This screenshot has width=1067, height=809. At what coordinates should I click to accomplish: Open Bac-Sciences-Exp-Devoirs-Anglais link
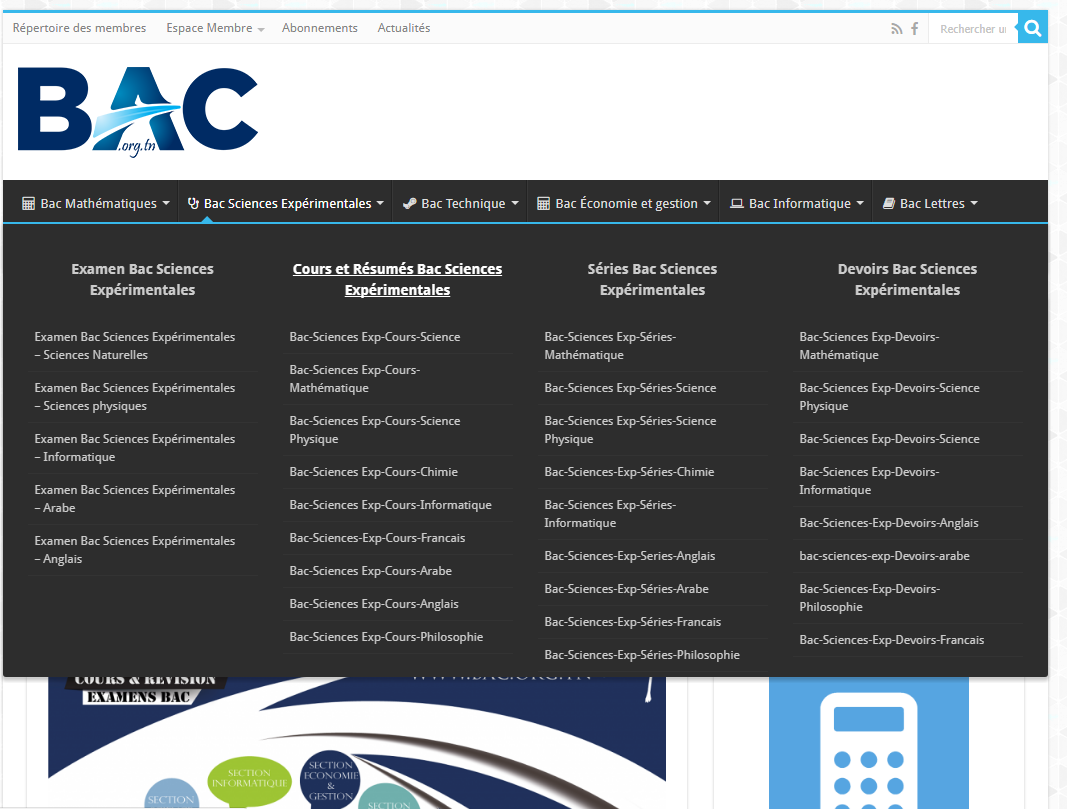(x=888, y=523)
